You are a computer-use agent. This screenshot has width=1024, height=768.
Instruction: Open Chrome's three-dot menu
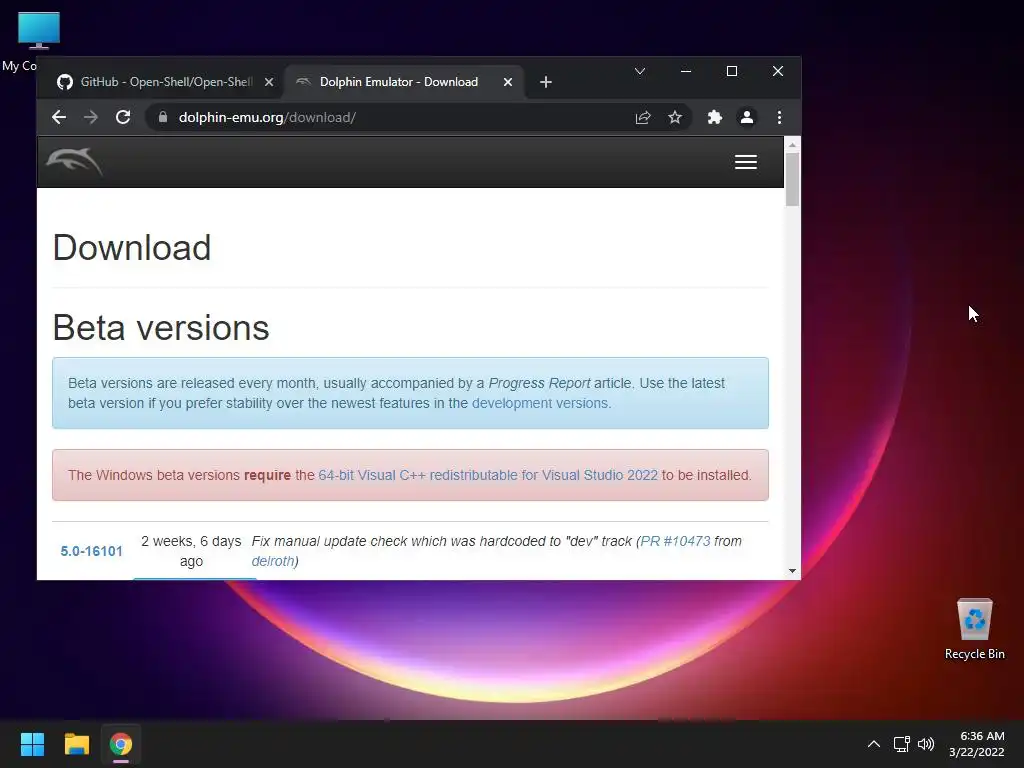(779, 118)
